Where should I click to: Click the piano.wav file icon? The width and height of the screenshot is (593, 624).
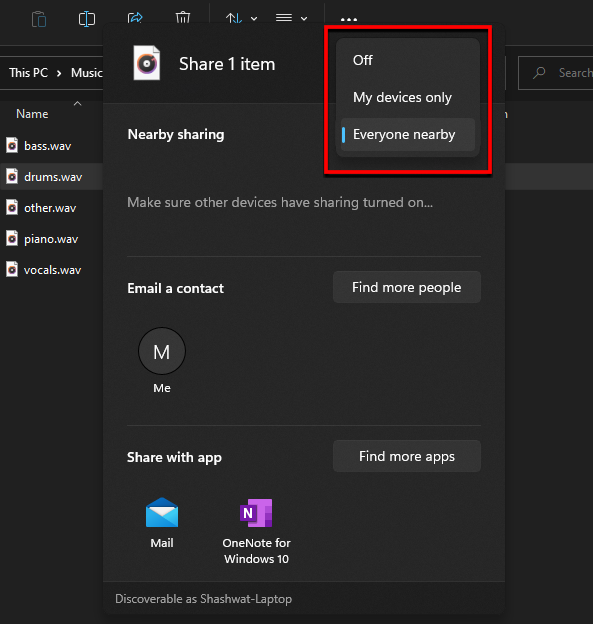[x=12, y=239]
